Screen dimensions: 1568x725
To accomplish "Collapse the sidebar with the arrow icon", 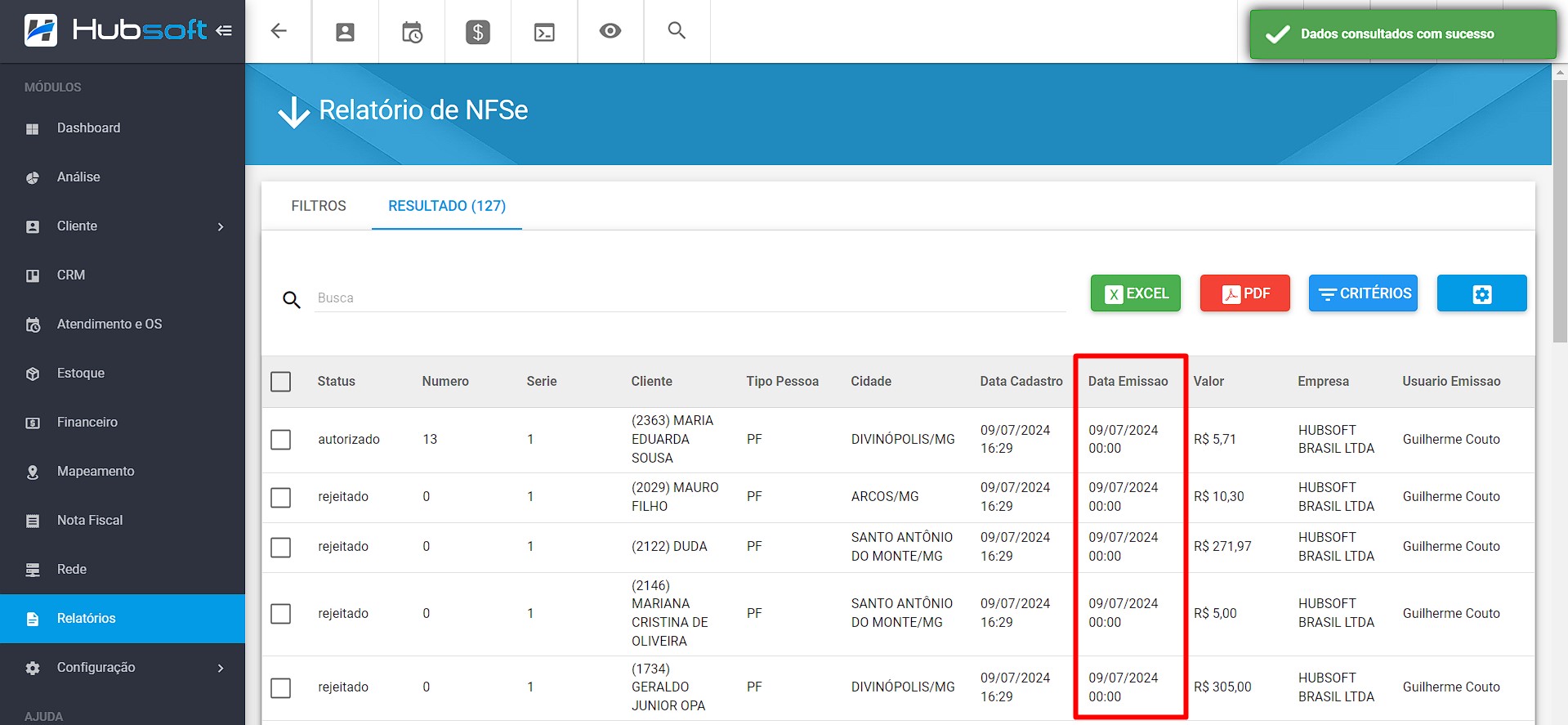I will point(224,30).
